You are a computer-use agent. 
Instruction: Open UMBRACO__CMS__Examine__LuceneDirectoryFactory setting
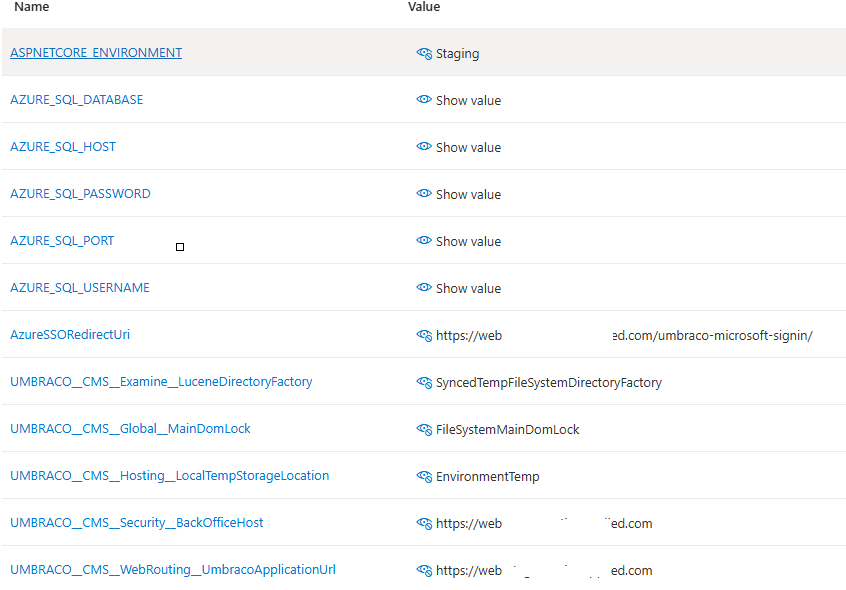[161, 382]
